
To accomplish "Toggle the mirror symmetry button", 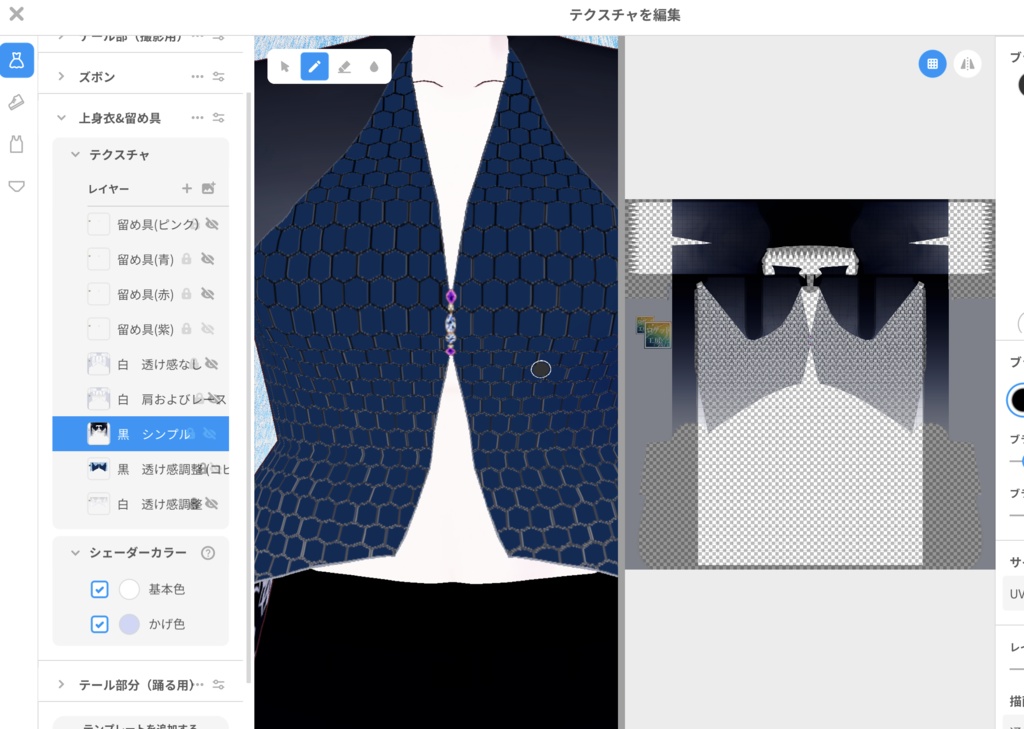I will click(967, 64).
